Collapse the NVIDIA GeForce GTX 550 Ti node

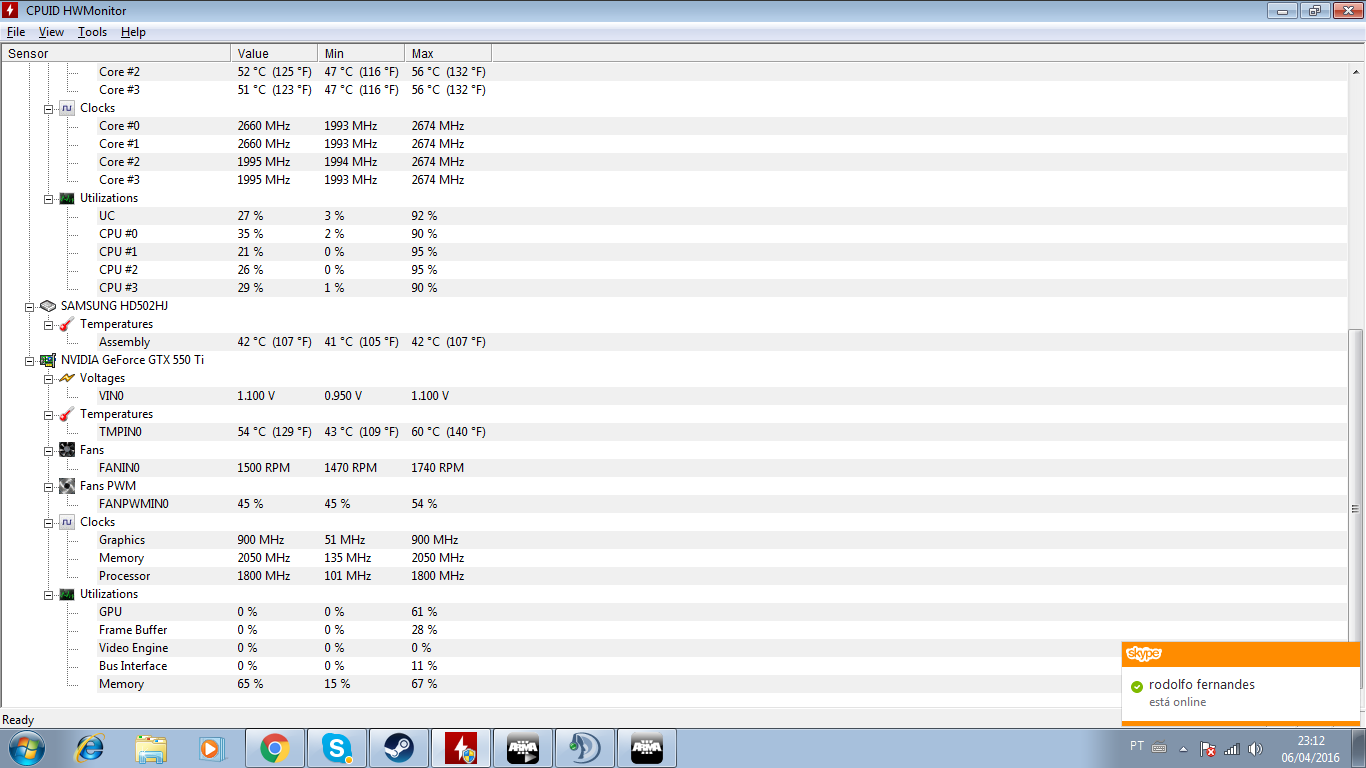(x=30, y=360)
